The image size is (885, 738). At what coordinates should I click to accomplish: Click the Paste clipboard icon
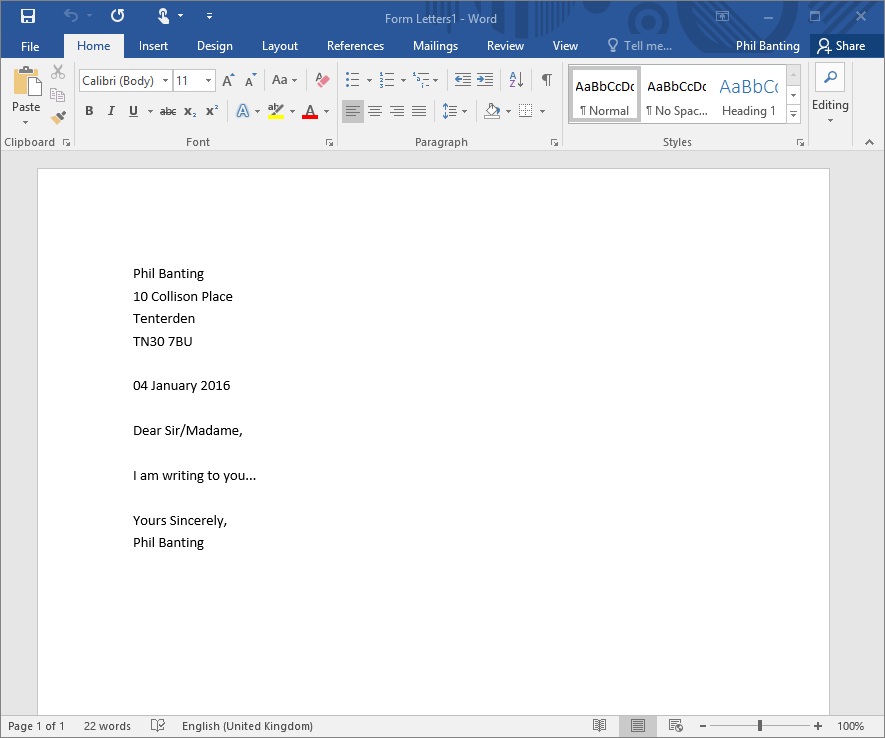pyautogui.click(x=27, y=81)
